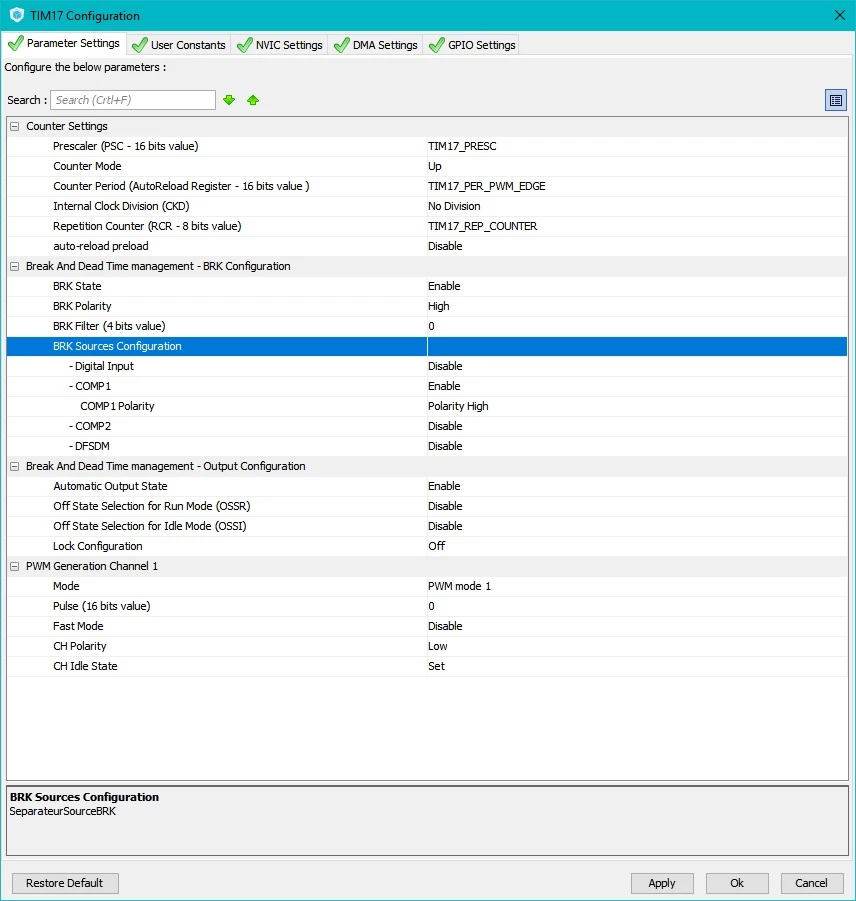Select the Prescaler (PSC - 16 bits value) label
This screenshot has height=901, width=856.
(x=126, y=146)
